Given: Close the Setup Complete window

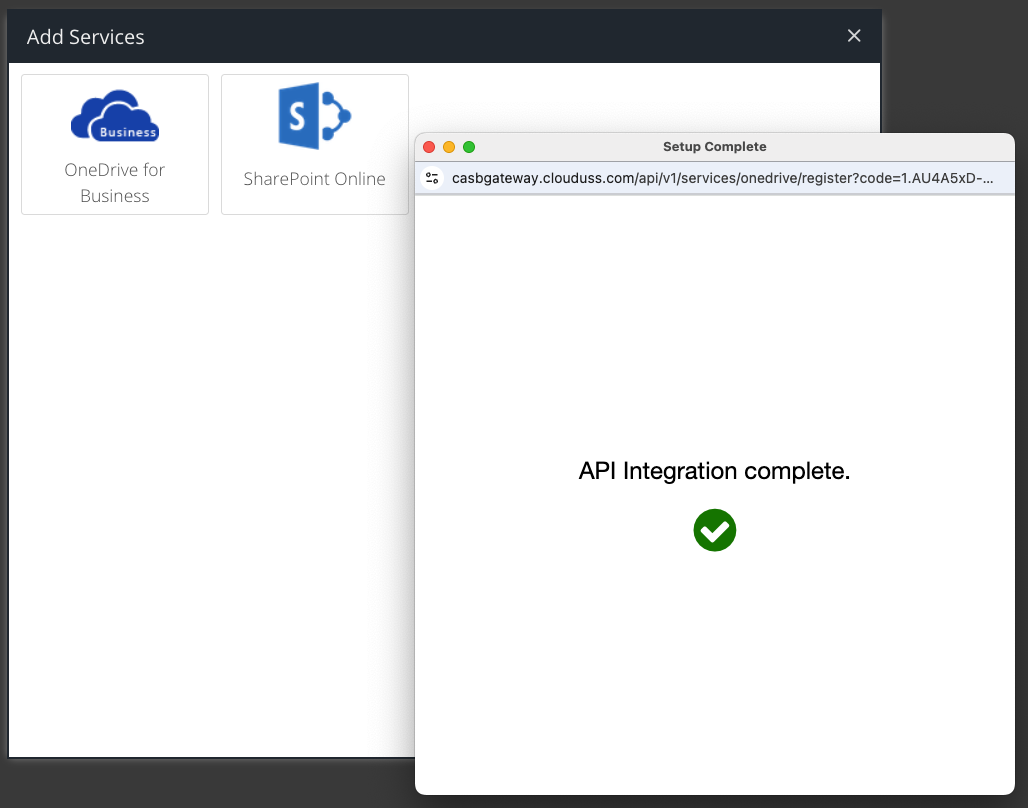Looking at the screenshot, I should pos(429,147).
